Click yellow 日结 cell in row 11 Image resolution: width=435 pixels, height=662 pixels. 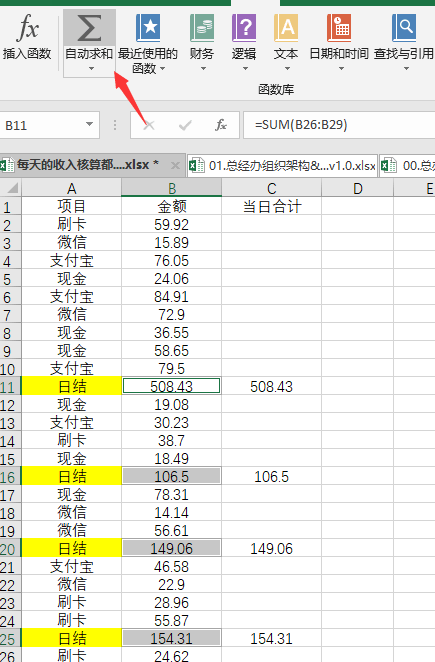71,387
